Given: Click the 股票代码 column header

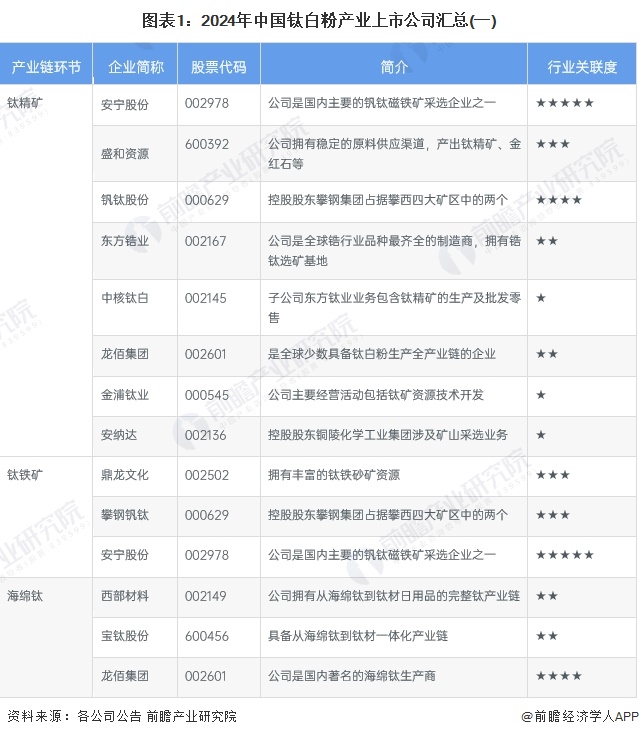Looking at the screenshot, I should pyautogui.click(x=218, y=67).
